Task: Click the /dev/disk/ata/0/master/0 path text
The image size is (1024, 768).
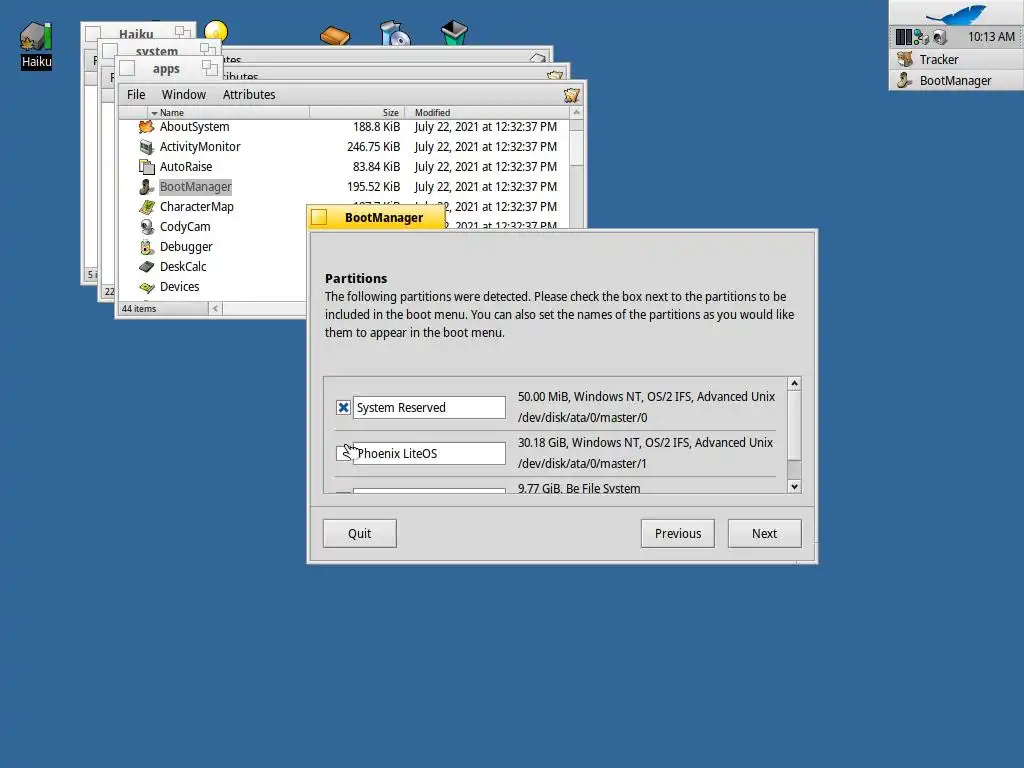Action: (583, 417)
